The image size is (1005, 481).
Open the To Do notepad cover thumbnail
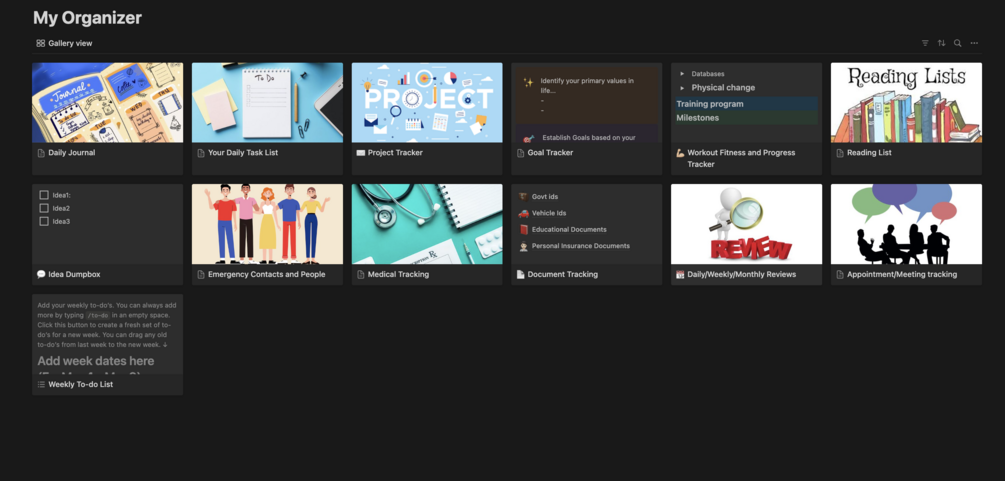point(267,103)
